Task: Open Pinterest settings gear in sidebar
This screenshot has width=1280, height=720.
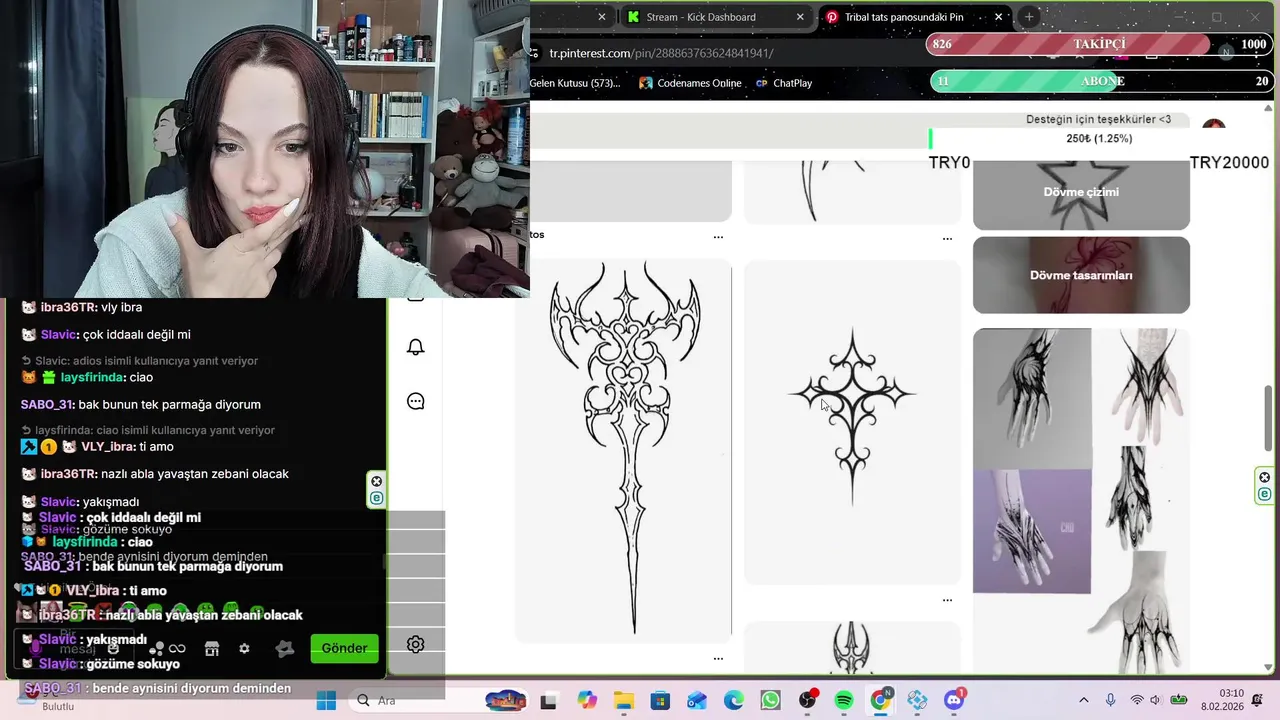Action: tap(416, 644)
